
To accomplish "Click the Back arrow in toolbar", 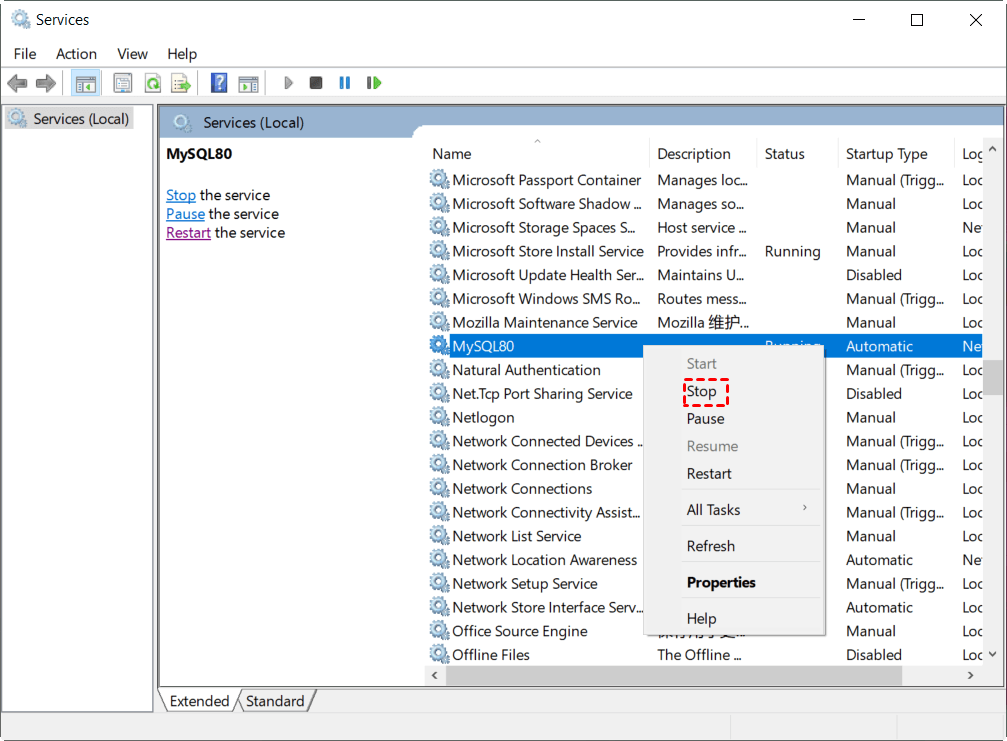I will pyautogui.click(x=17, y=83).
